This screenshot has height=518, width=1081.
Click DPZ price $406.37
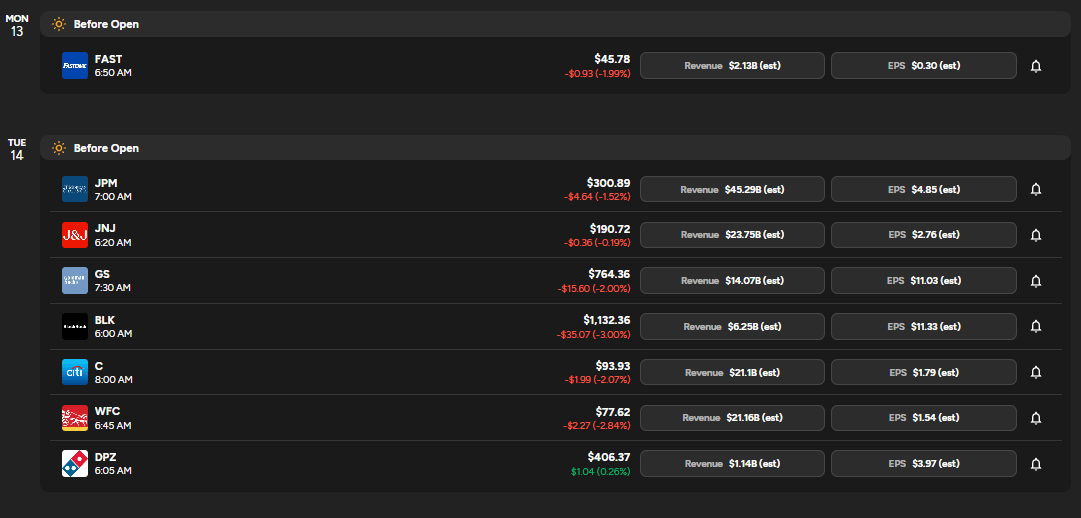point(609,457)
